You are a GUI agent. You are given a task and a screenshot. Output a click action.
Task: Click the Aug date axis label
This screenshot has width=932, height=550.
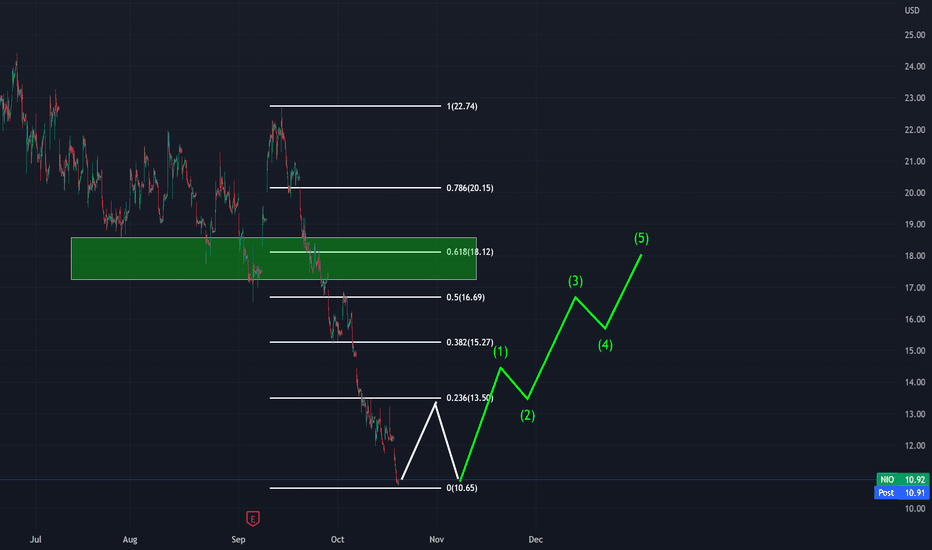[x=130, y=539]
